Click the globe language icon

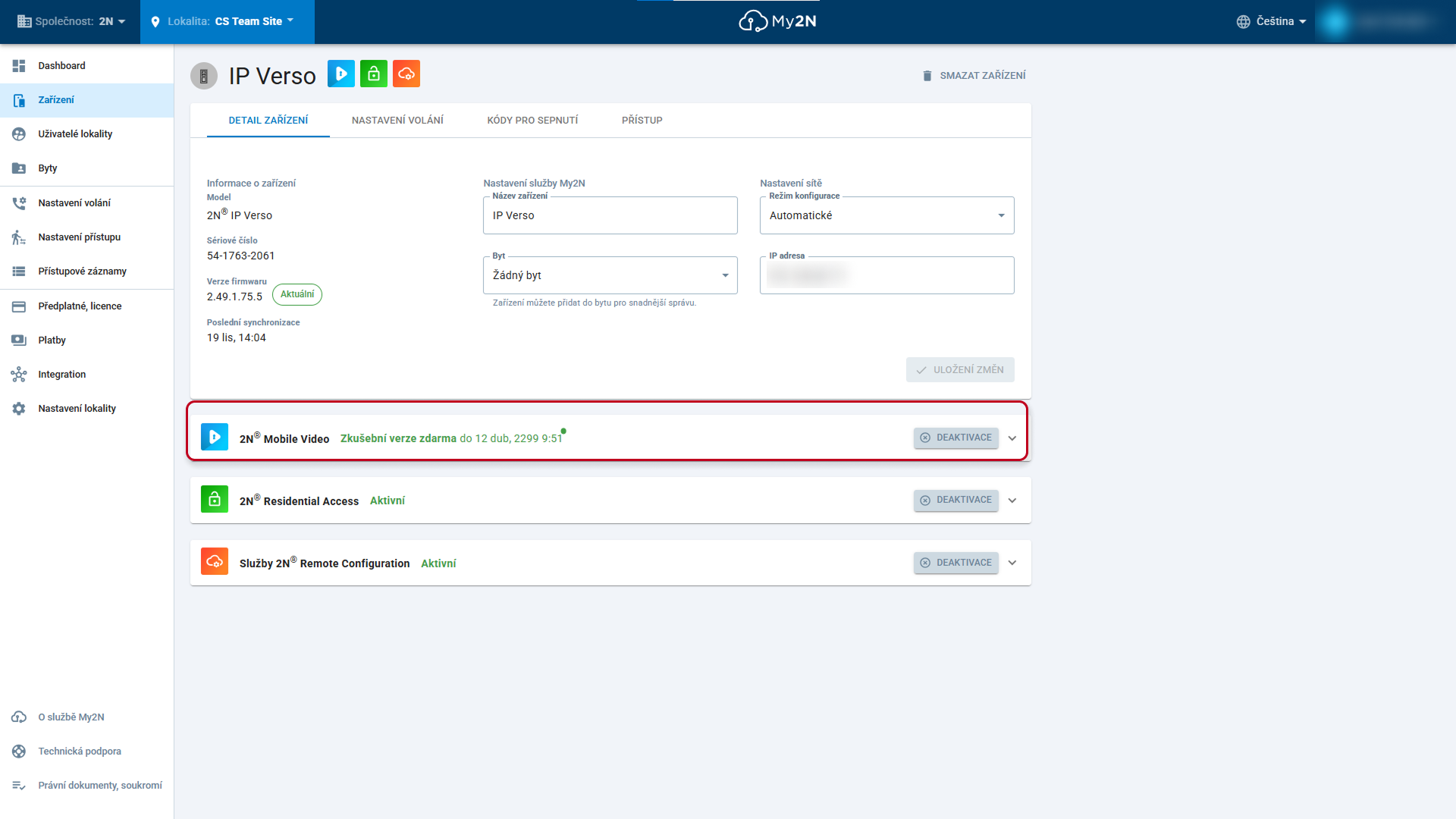tap(1244, 22)
